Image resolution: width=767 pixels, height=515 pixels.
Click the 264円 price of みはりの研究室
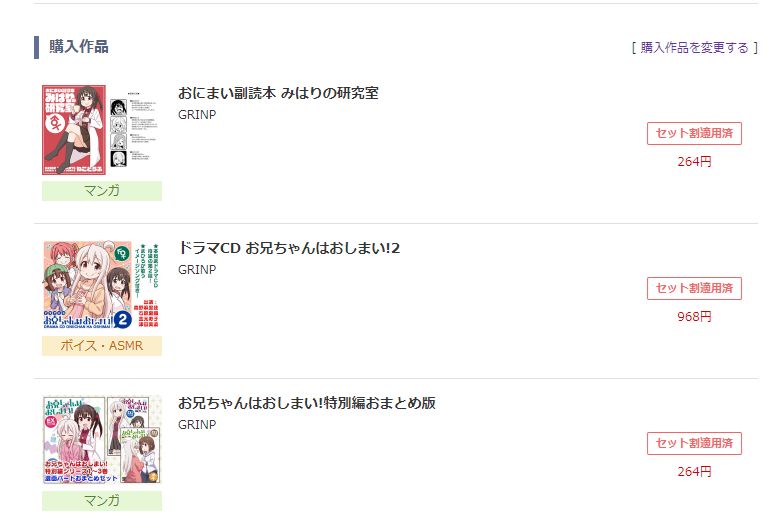[694, 161]
